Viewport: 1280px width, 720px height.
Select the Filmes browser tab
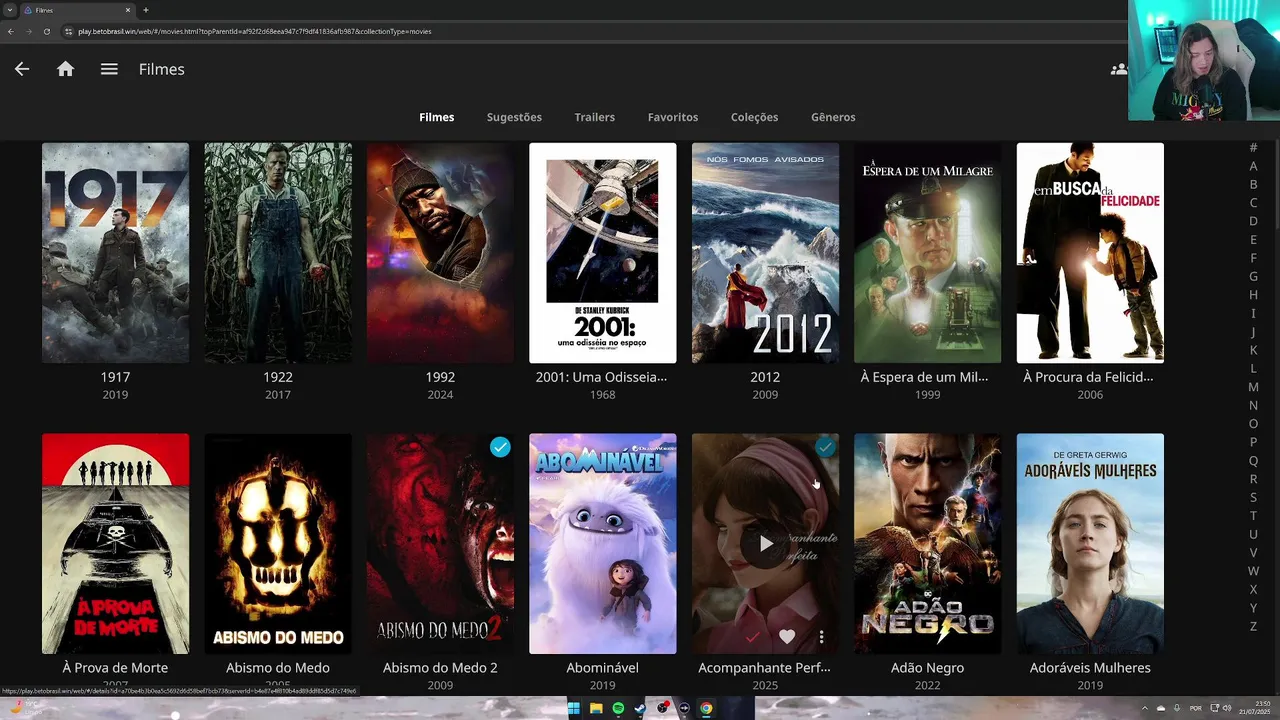click(77, 10)
